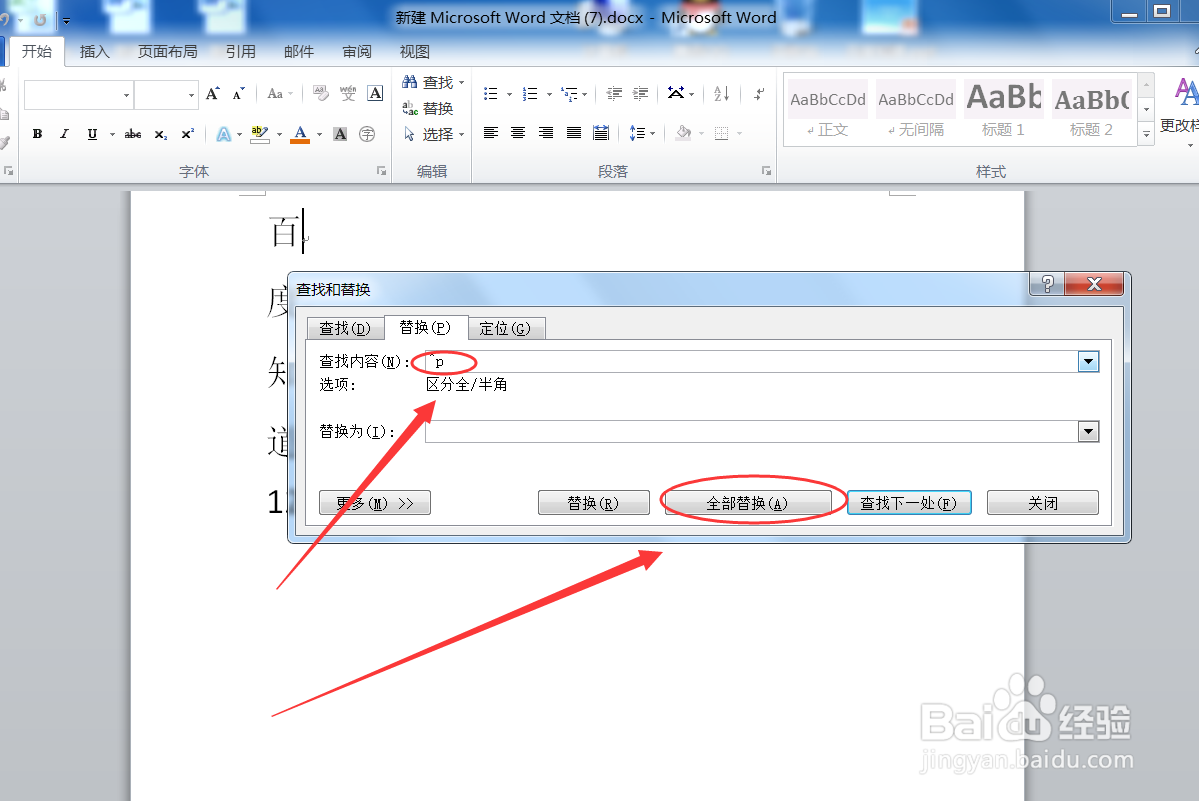Click the numbered list icon
The image size is (1199, 801).
(530, 93)
